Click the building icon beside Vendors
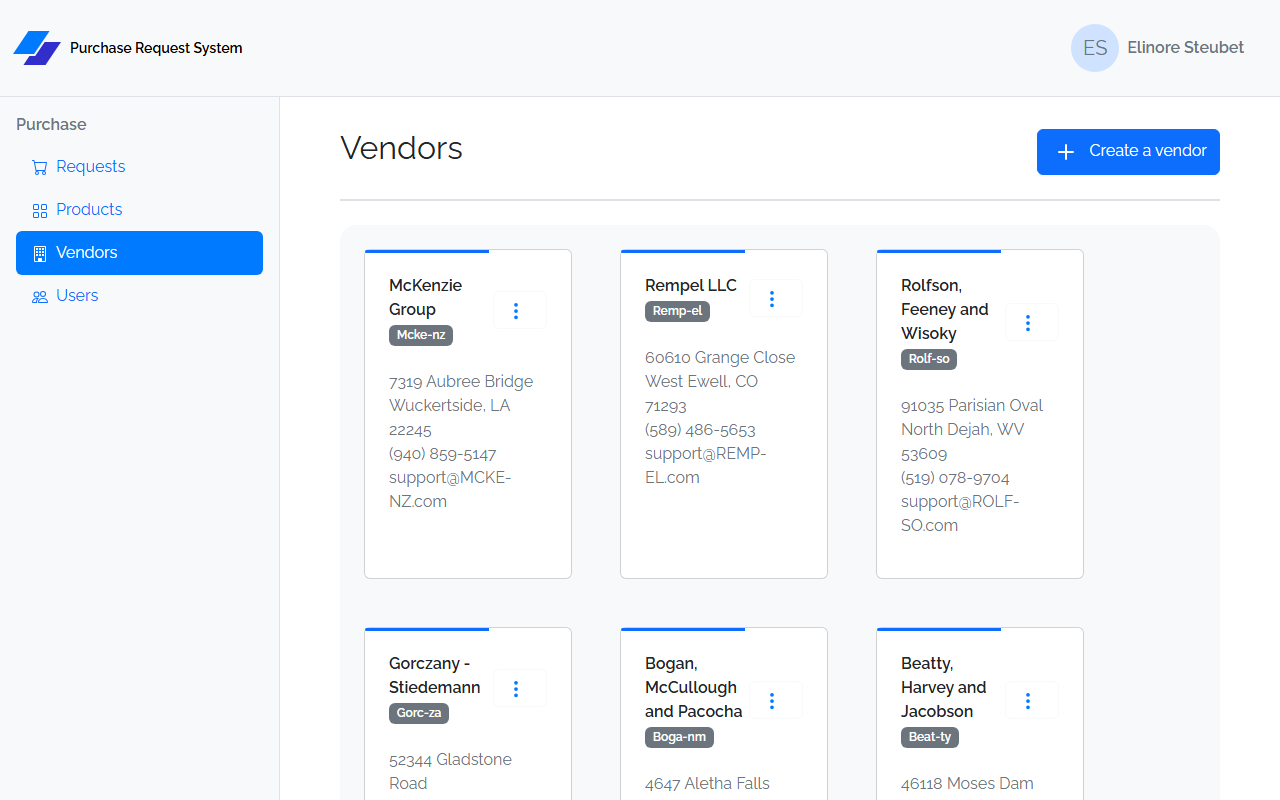 40,253
